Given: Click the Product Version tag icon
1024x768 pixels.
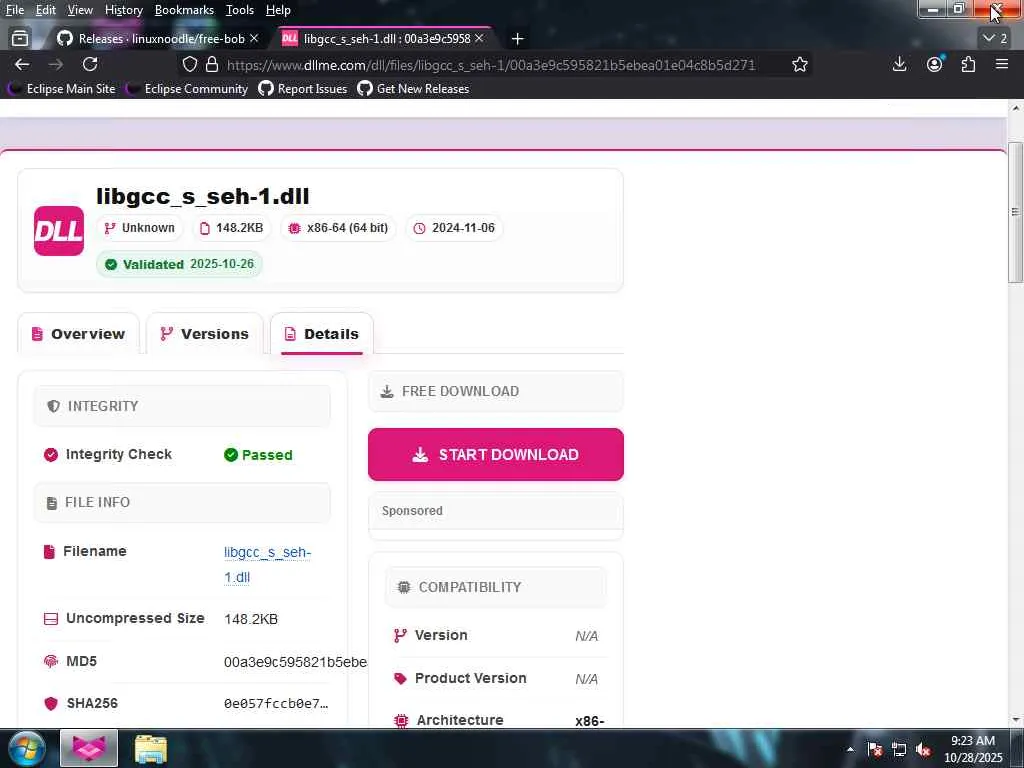Looking at the screenshot, I should [x=400, y=679].
